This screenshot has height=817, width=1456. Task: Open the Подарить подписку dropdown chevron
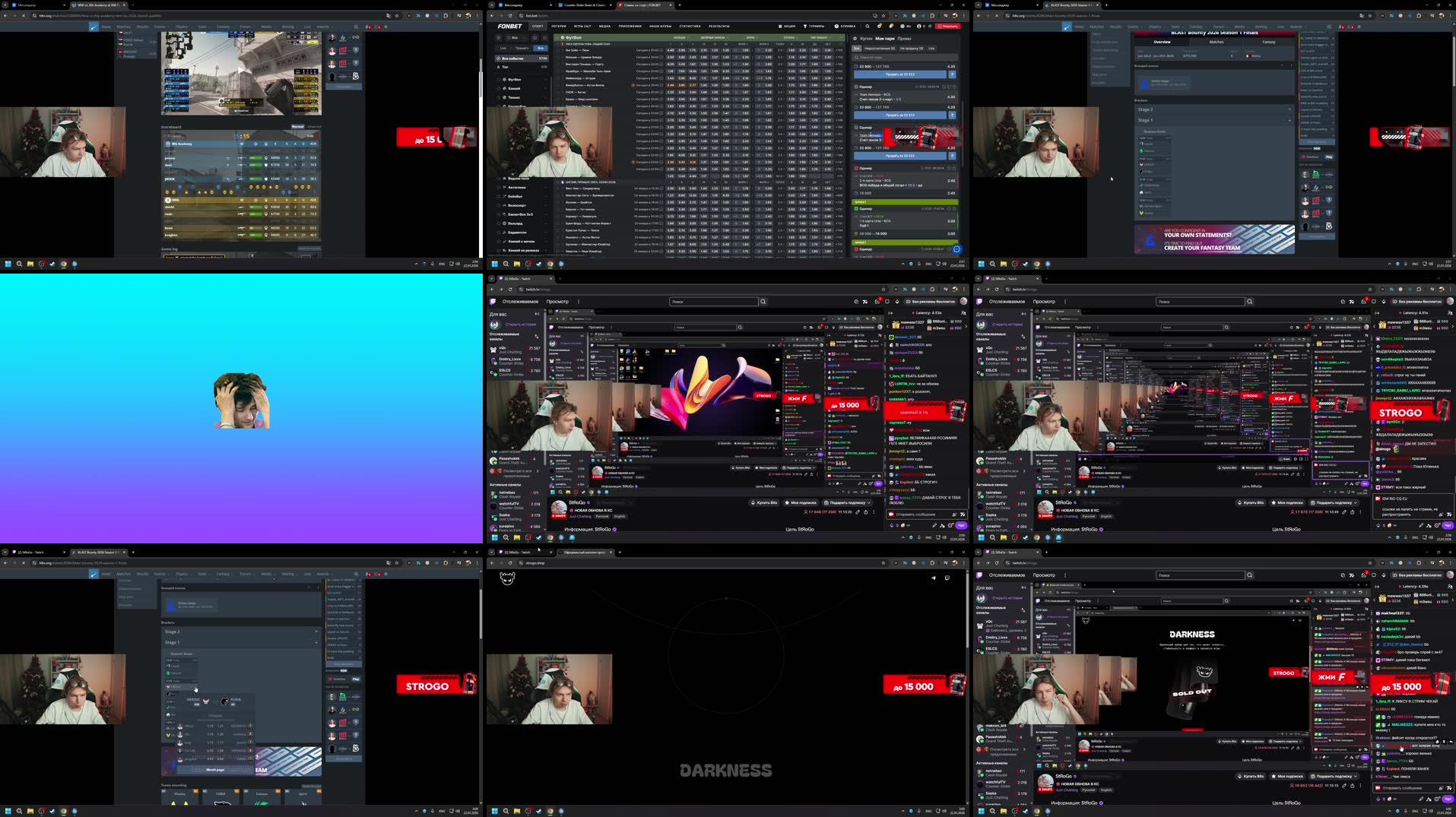(869, 502)
